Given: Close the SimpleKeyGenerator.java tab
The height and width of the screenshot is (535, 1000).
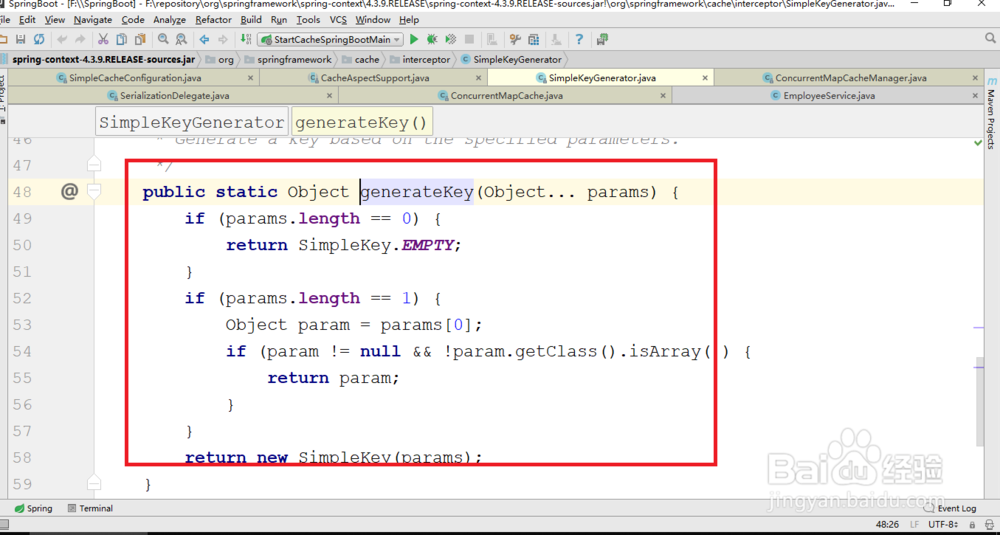Looking at the screenshot, I should 705,78.
